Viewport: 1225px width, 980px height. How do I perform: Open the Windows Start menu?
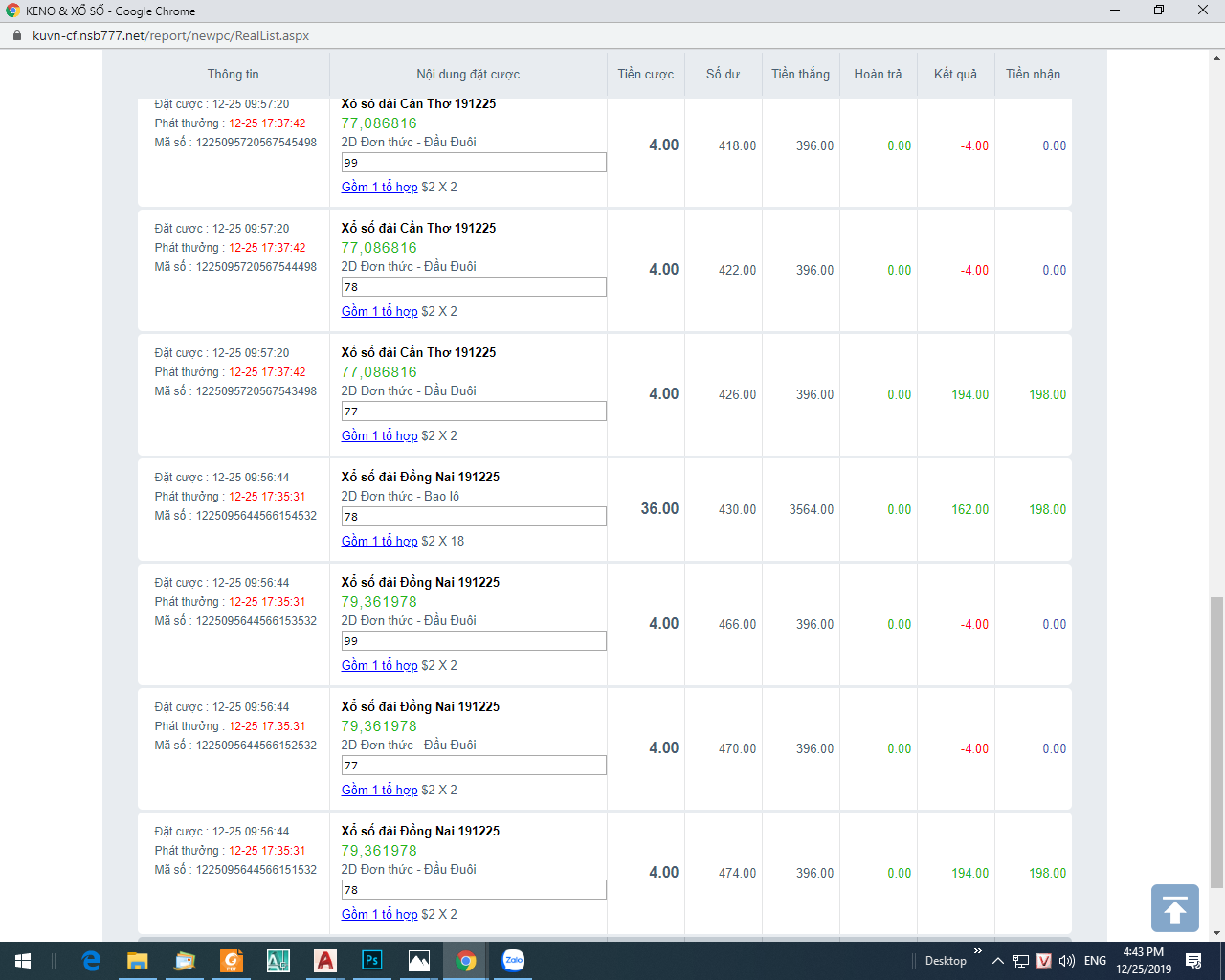23,961
